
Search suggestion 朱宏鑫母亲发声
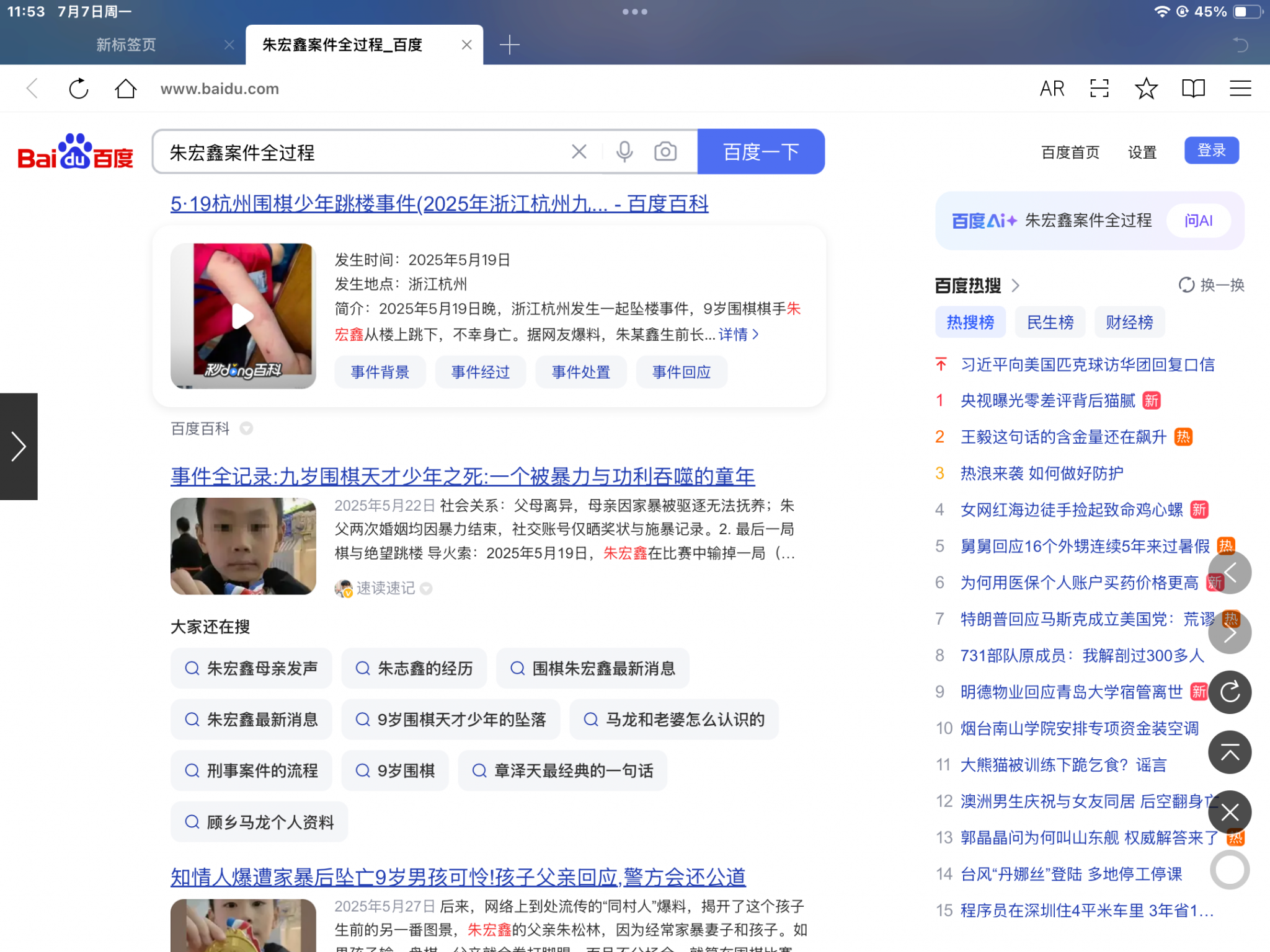click(x=251, y=668)
